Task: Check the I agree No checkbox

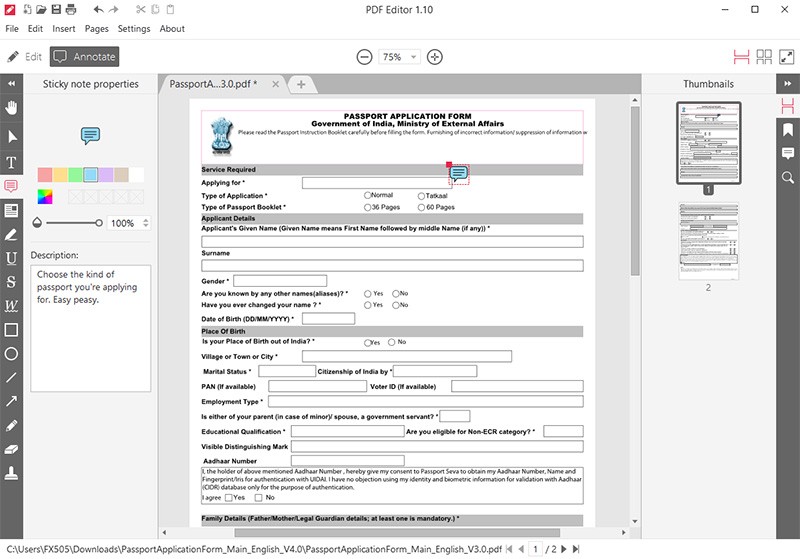Action: pyautogui.click(x=259, y=498)
